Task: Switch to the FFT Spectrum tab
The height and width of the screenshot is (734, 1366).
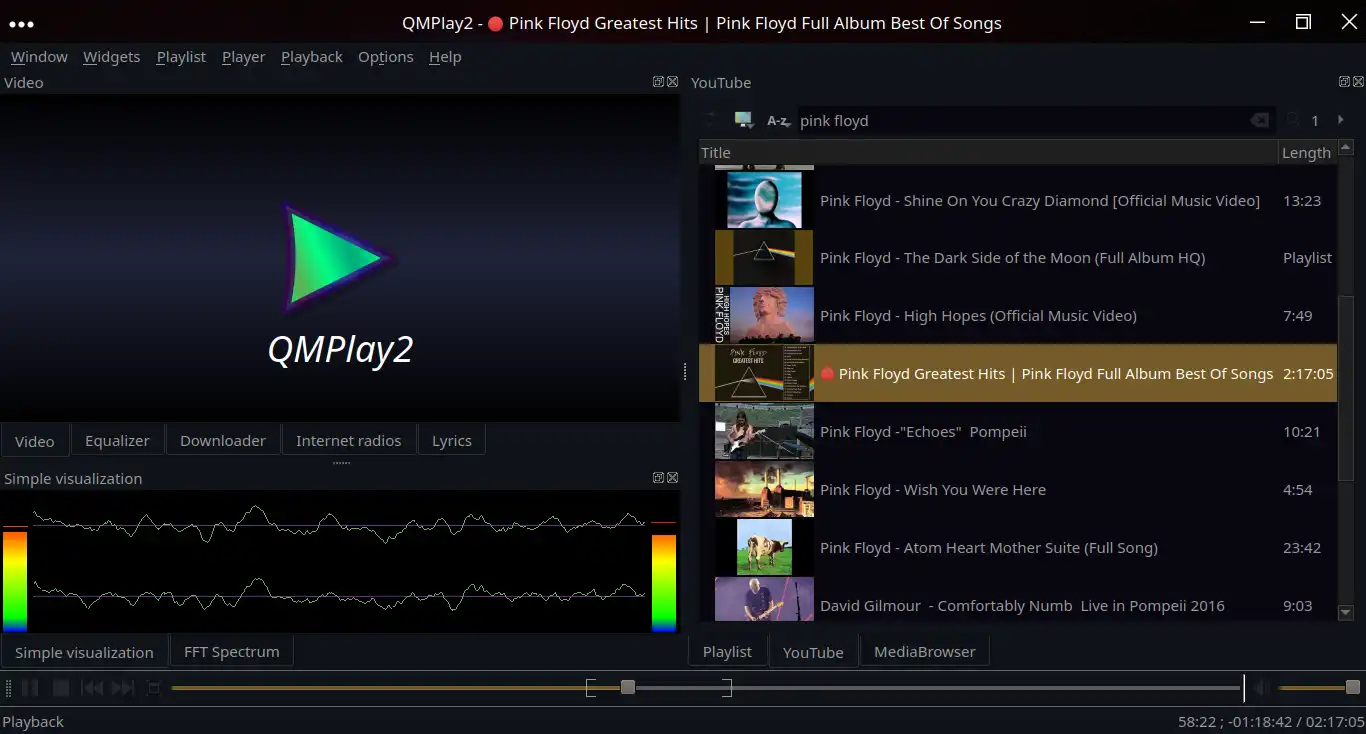Action: click(231, 652)
